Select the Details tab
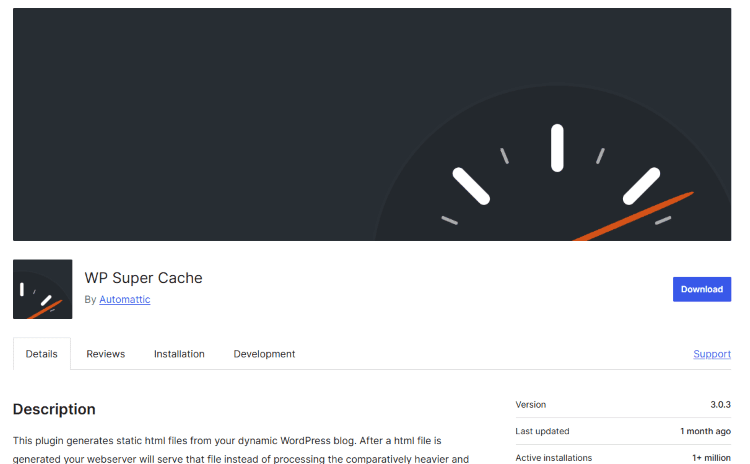750x464 pixels. click(x=42, y=354)
